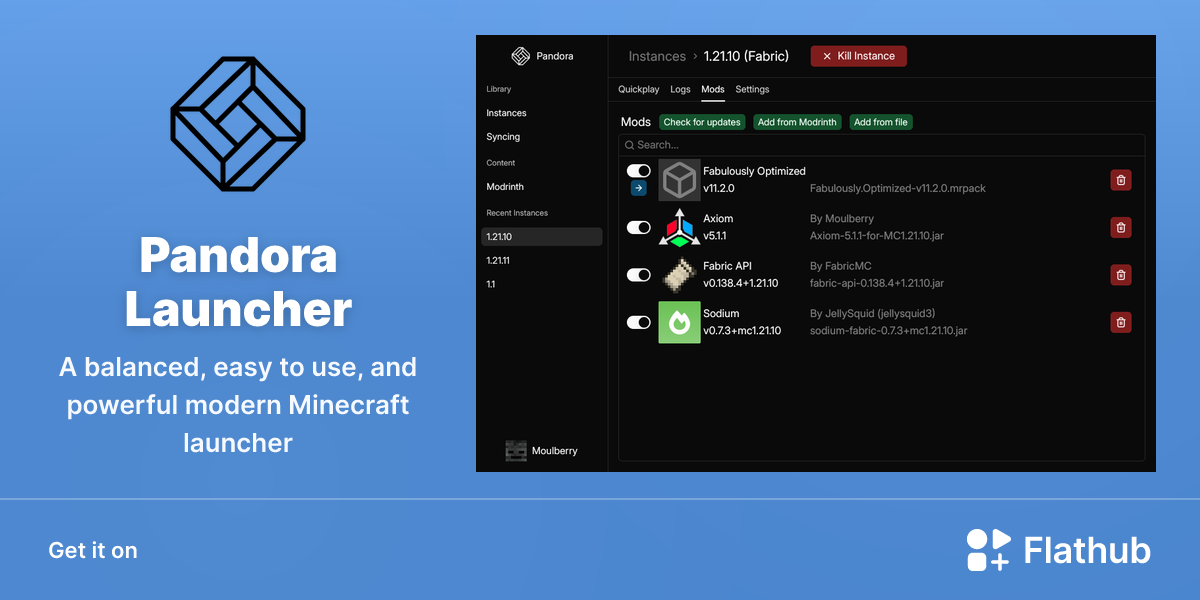
Task: Click the Moulberry account avatar
Action: coord(516,451)
